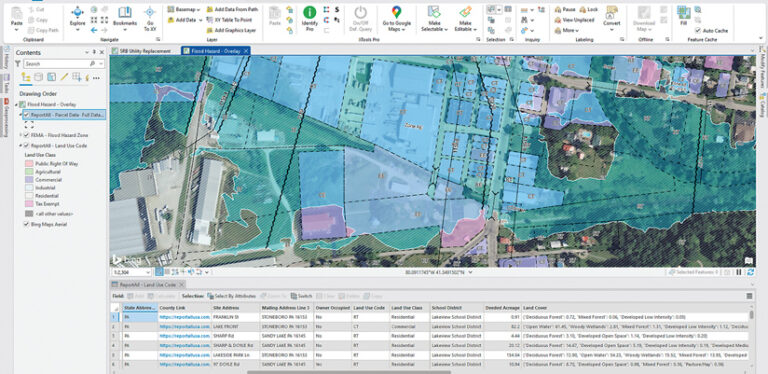Click the dollar sign icon in IXtools Pro
This screenshot has height=374, width=768.
(337, 9)
